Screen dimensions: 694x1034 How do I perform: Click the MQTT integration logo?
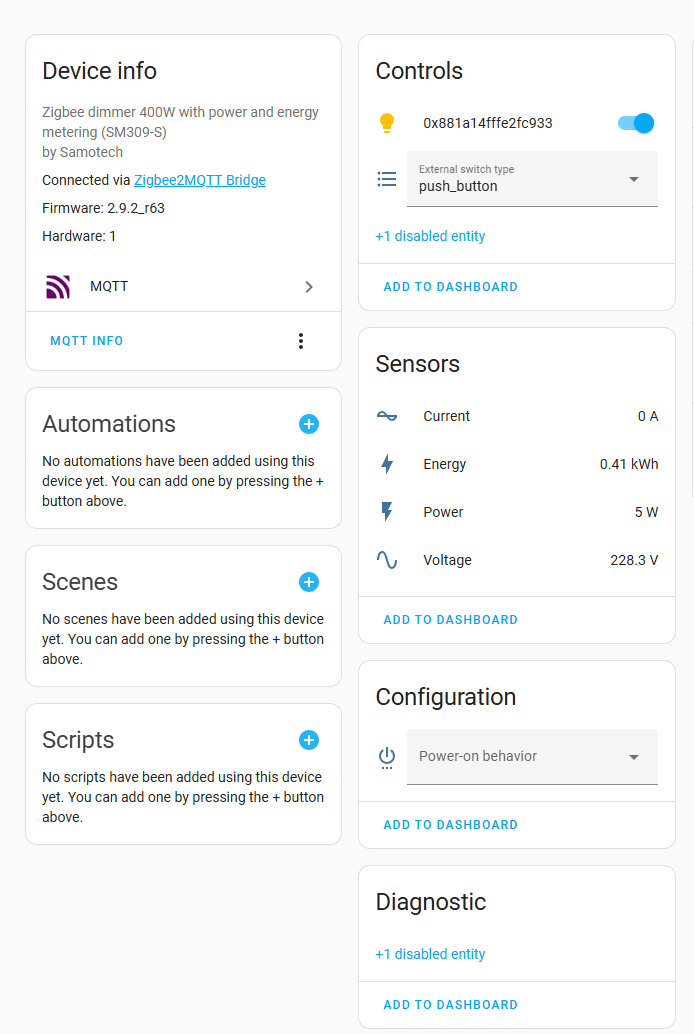(x=58, y=287)
